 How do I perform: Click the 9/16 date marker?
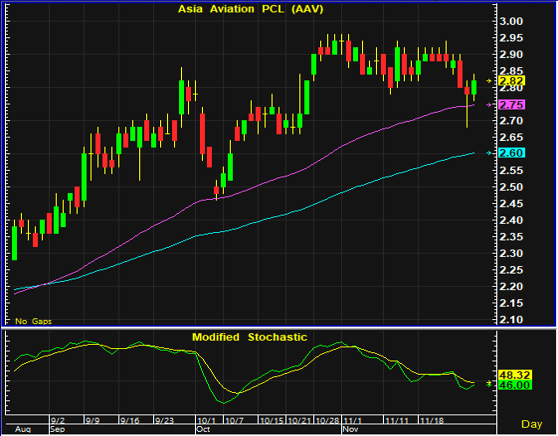(x=130, y=420)
